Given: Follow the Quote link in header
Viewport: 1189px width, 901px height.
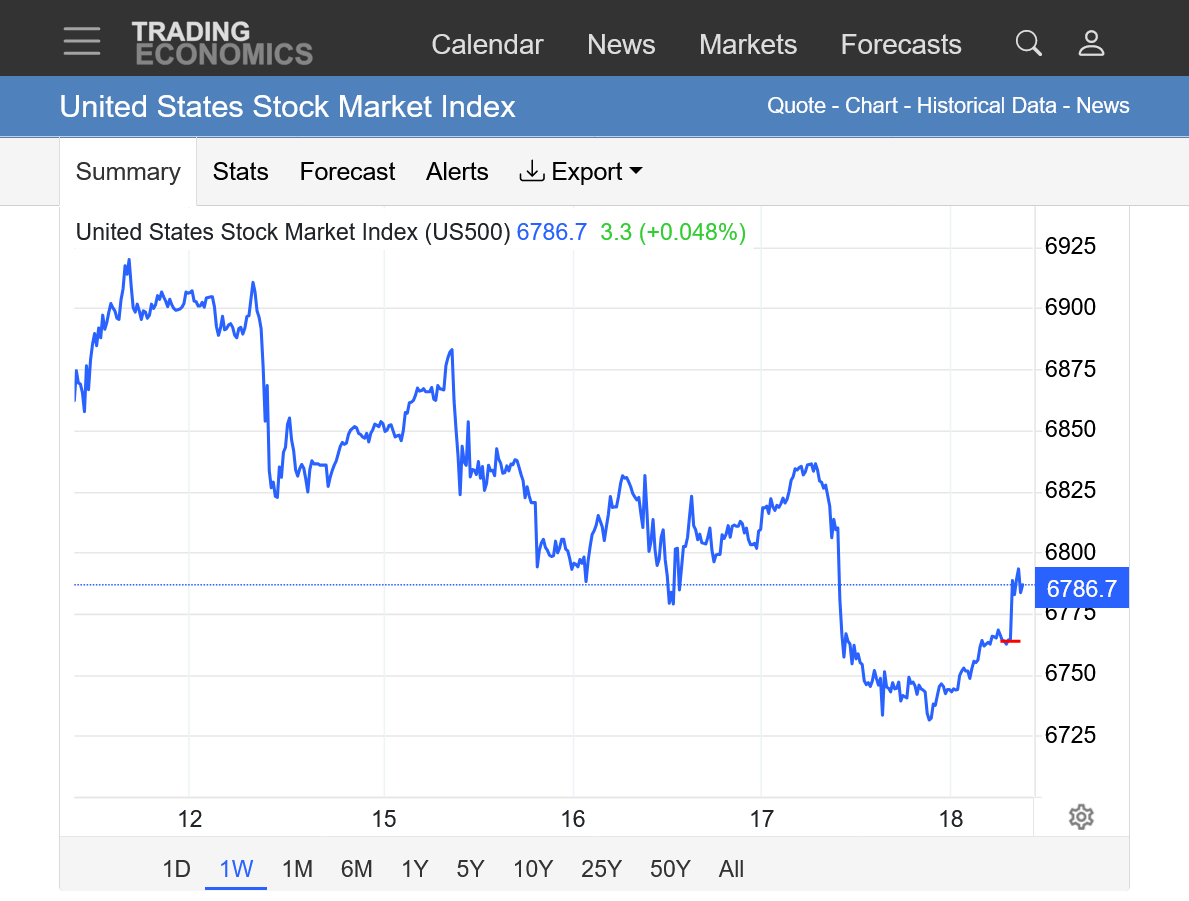Looking at the screenshot, I should [x=796, y=106].
